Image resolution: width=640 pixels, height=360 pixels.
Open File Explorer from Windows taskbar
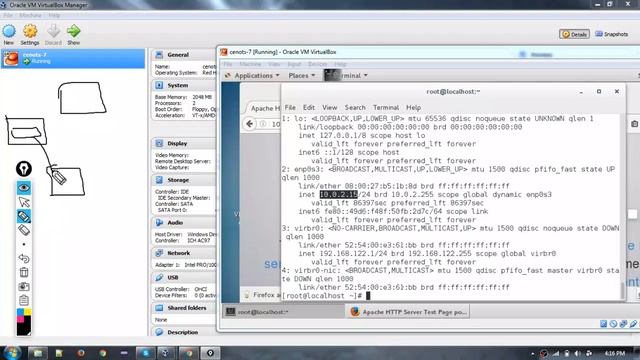pyautogui.click(x=38, y=353)
